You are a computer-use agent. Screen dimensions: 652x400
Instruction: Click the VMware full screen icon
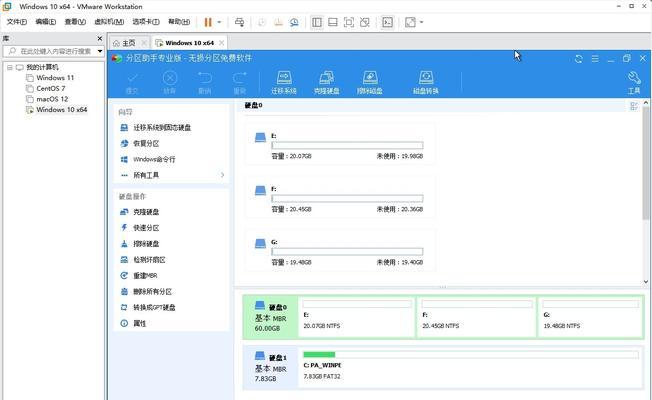tap(349, 22)
